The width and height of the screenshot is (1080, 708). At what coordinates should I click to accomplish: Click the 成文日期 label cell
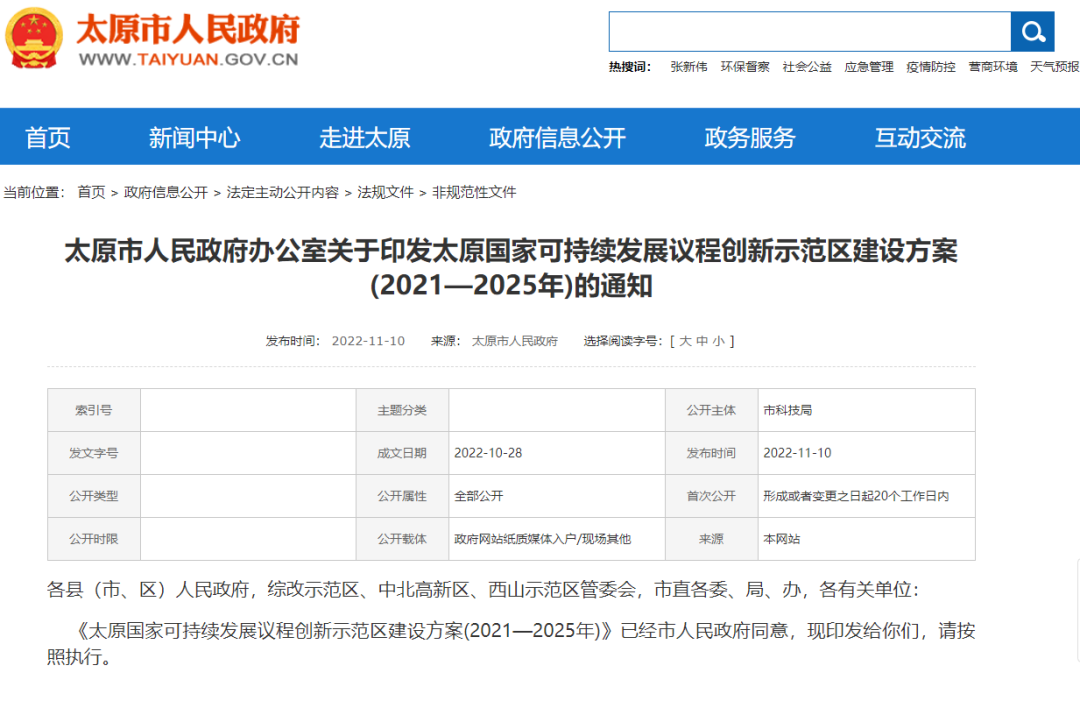point(402,453)
